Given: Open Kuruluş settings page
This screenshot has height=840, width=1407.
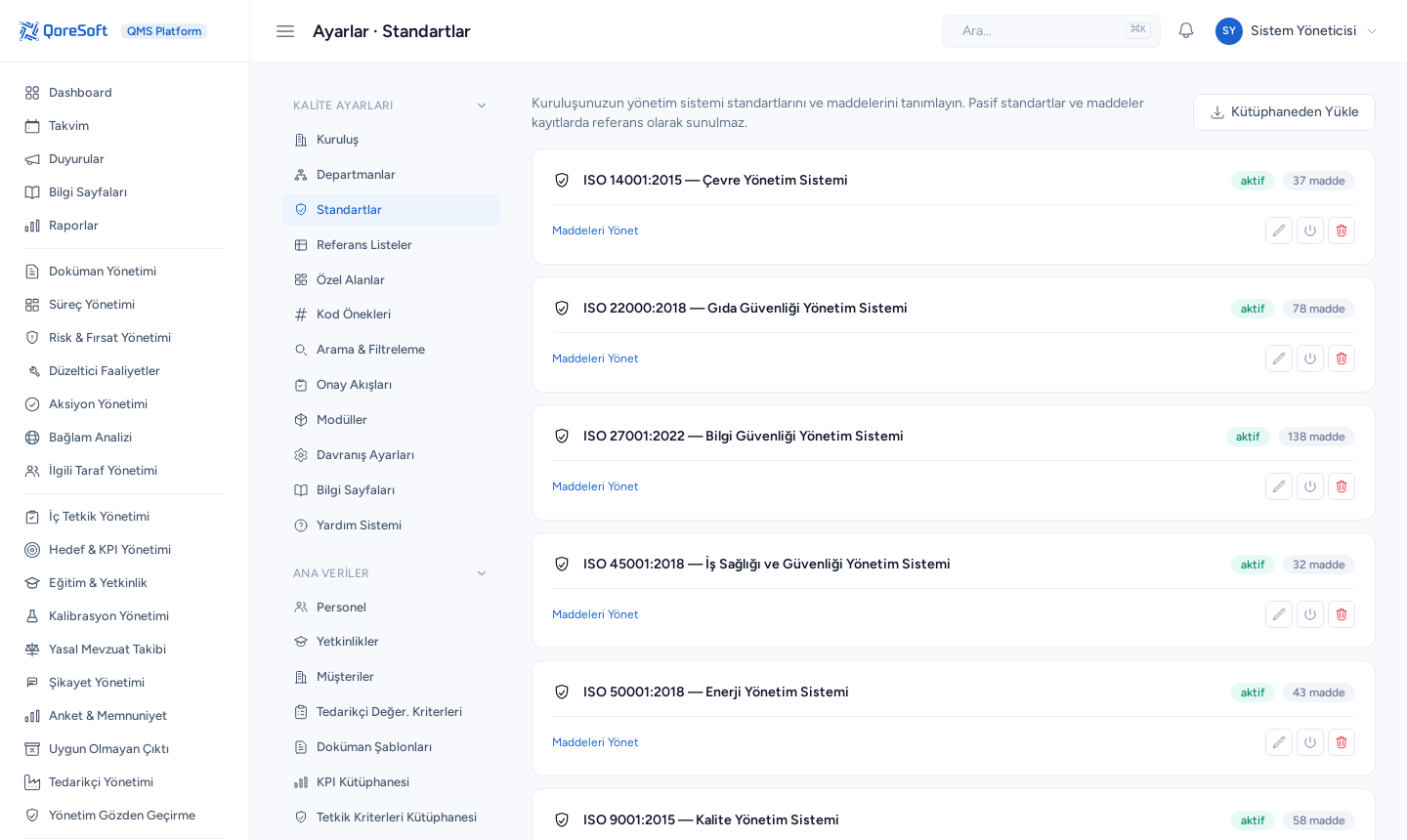Looking at the screenshot, I should point(391,140).
